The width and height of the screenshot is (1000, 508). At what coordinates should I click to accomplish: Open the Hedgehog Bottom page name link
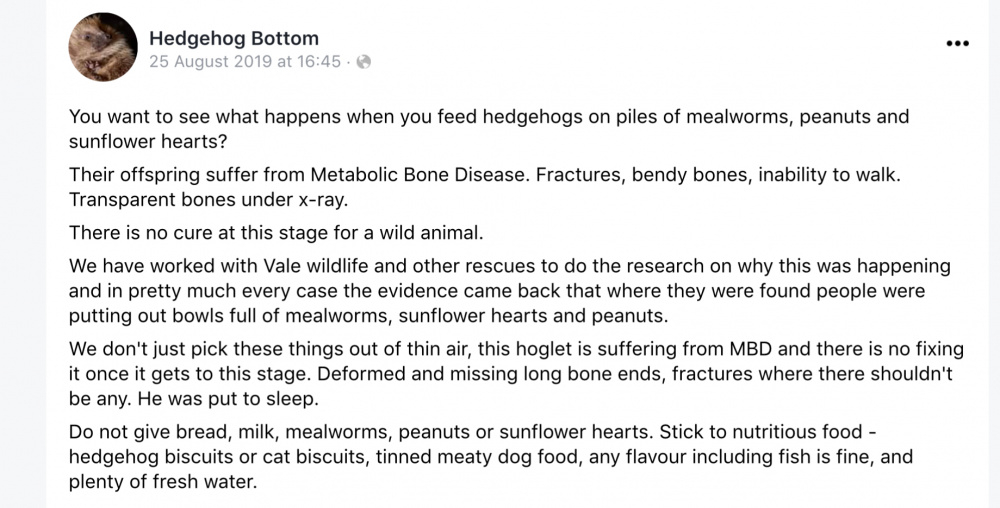pyautogui.click(x=234, y=38)
